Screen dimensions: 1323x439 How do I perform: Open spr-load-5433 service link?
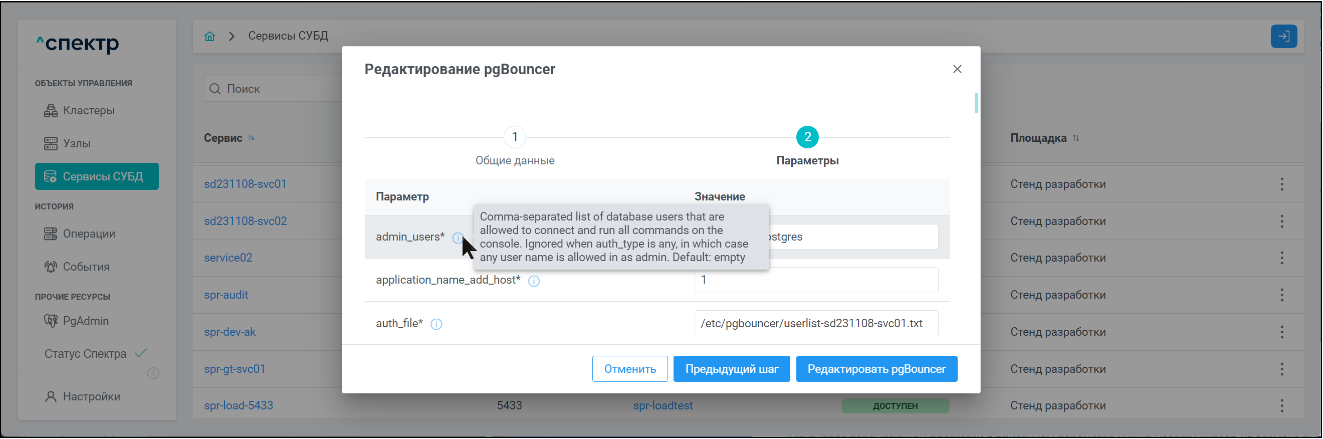click(238, 406)
